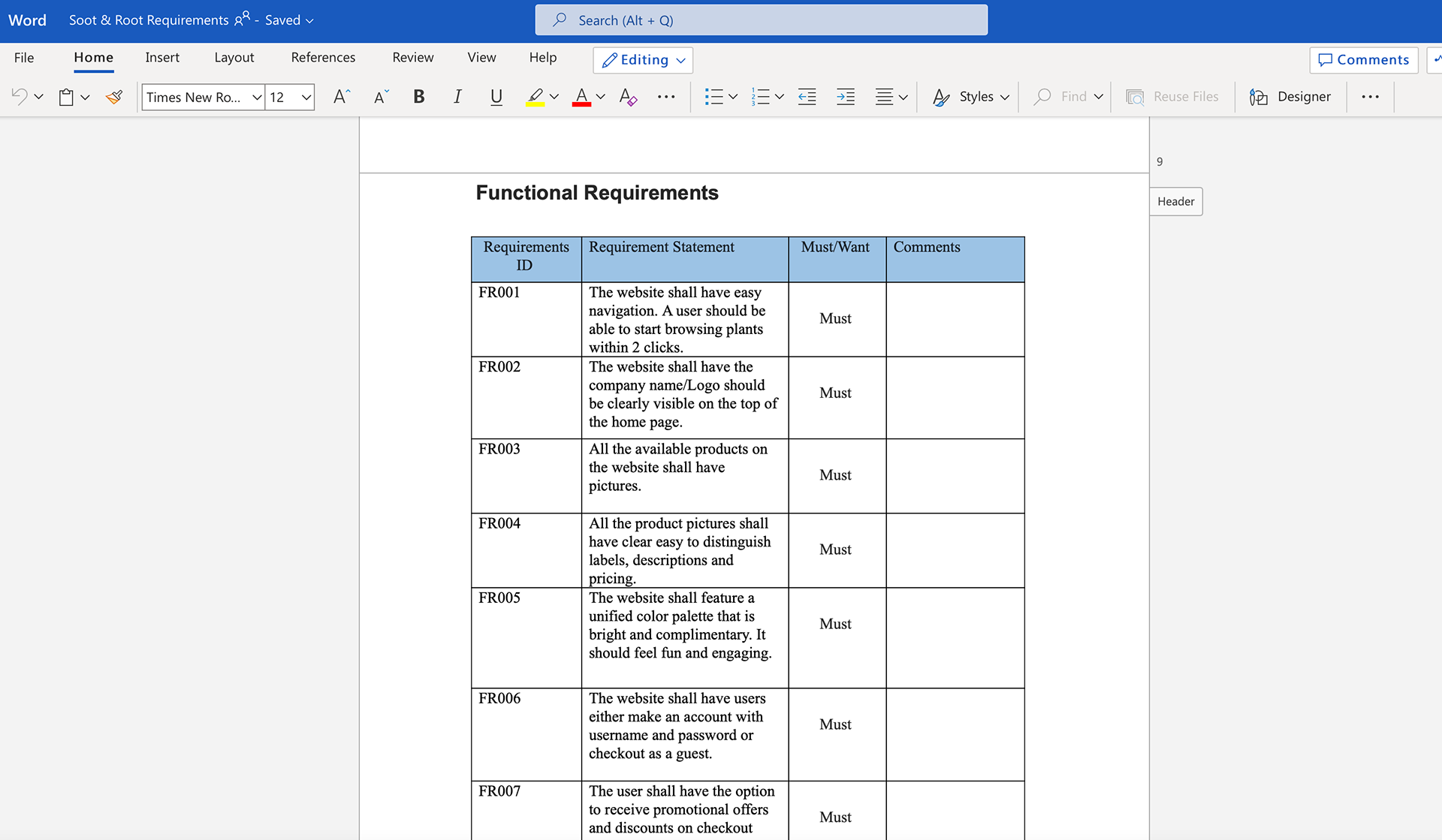The height and width of the screenshot is (840, 1442).
Task: Expand the Paste options dropdown arrow
Action: click(85, 97)
